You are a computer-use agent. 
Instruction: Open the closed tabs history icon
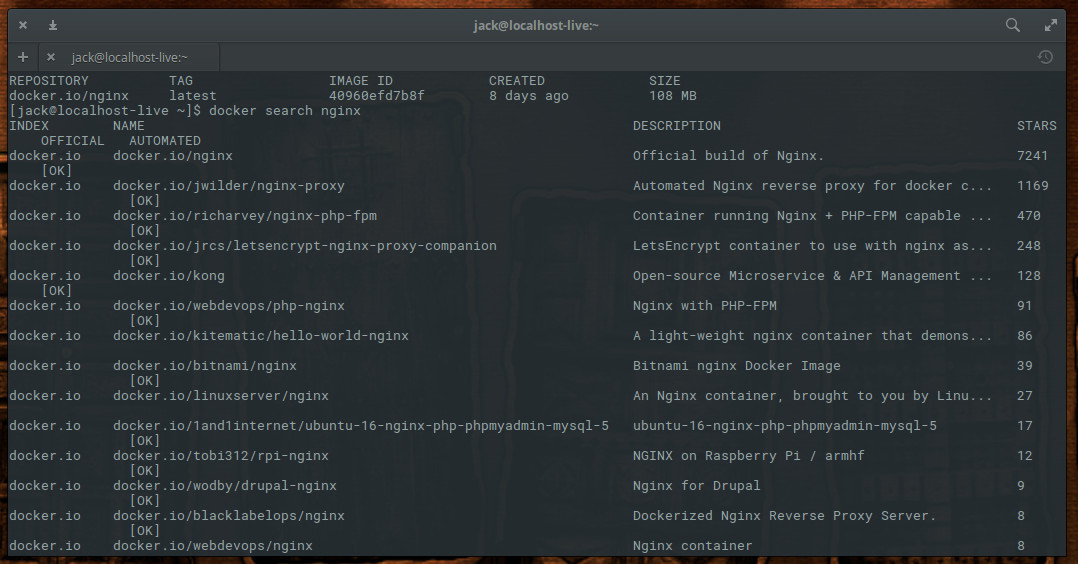[1045, 57]
